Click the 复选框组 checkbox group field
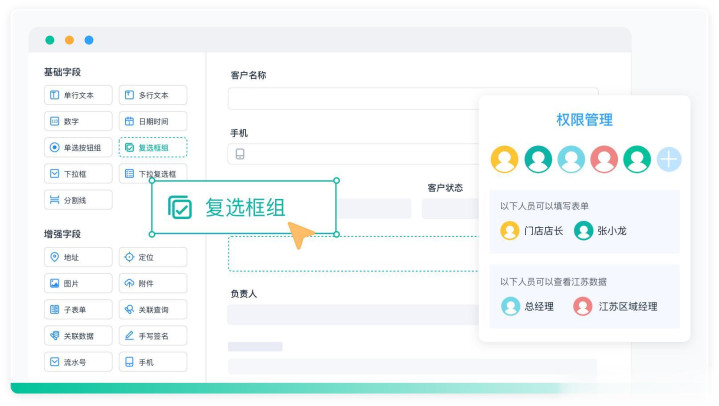 coord(152,147)
